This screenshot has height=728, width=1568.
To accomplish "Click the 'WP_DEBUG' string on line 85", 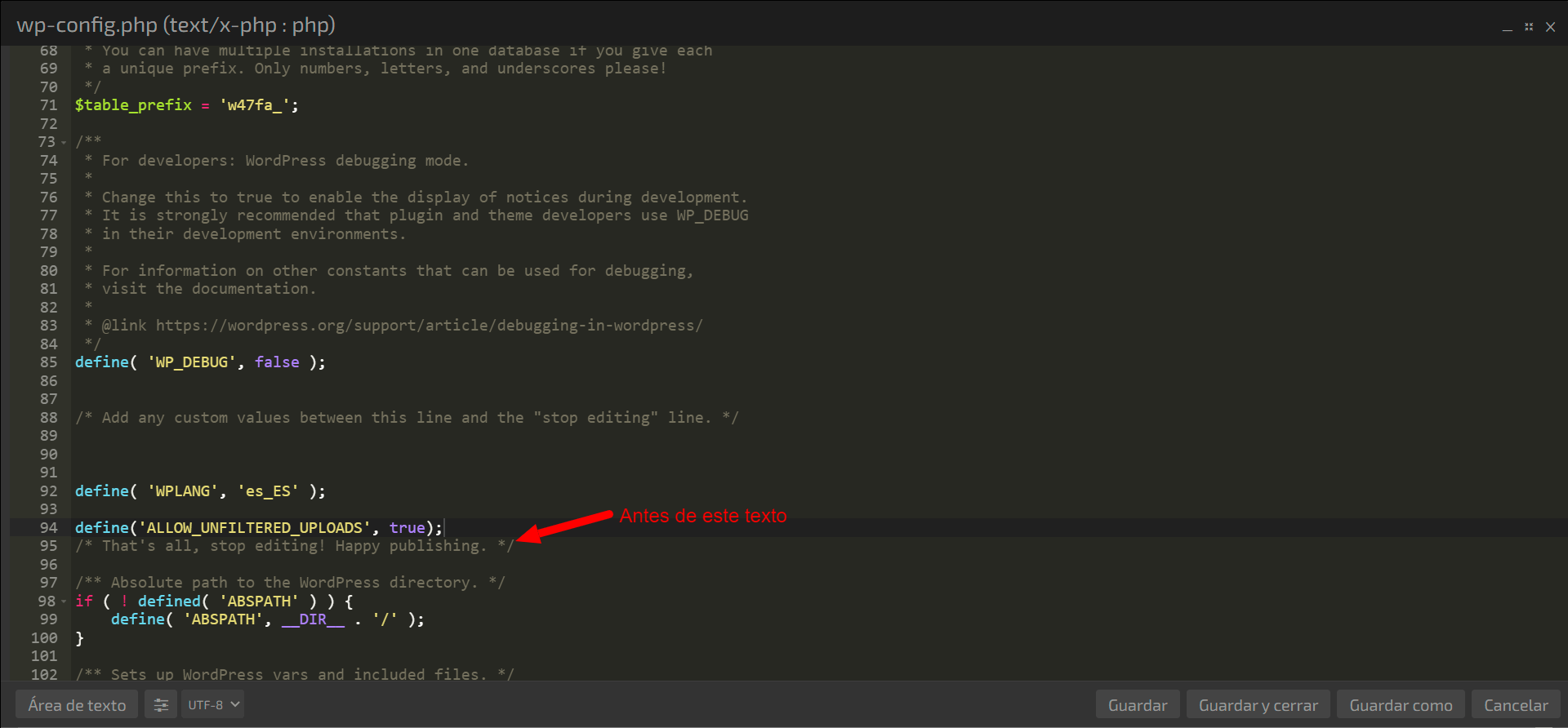I will [192, 362].
